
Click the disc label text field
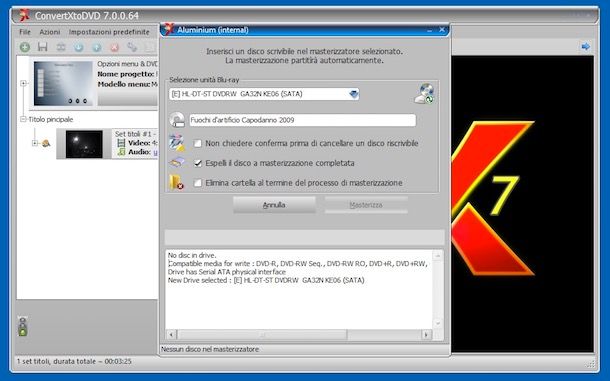point(303,120)
